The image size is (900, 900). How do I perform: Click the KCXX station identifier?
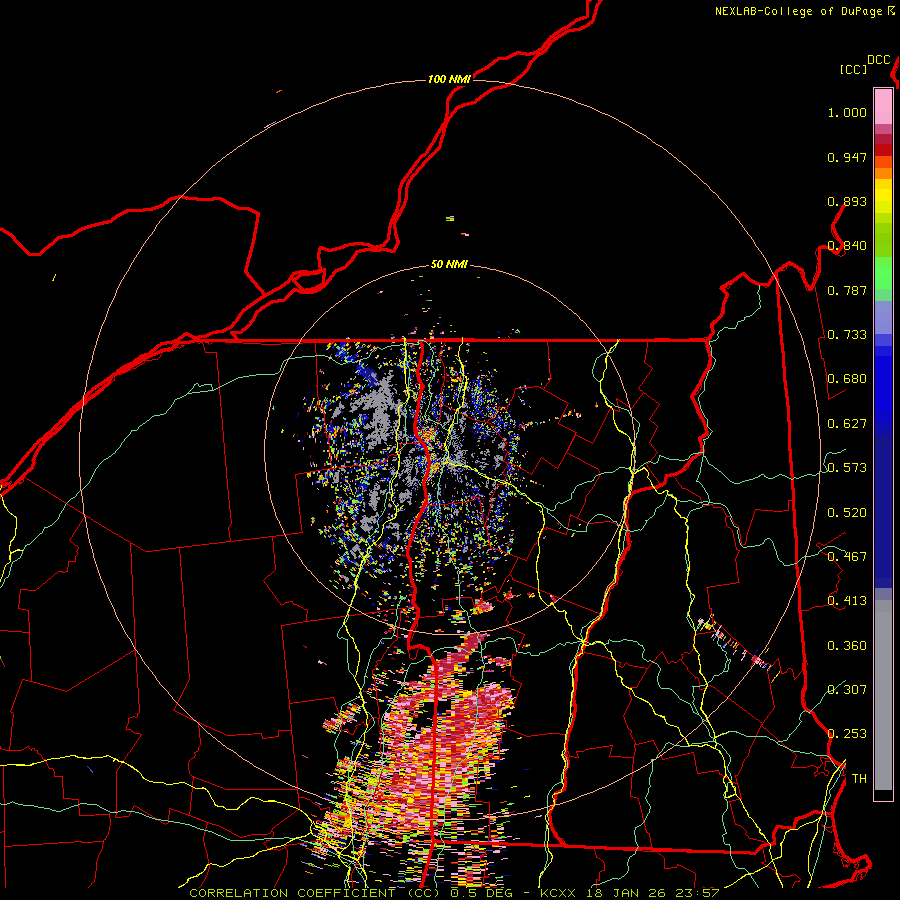click(x=560, y=893)
